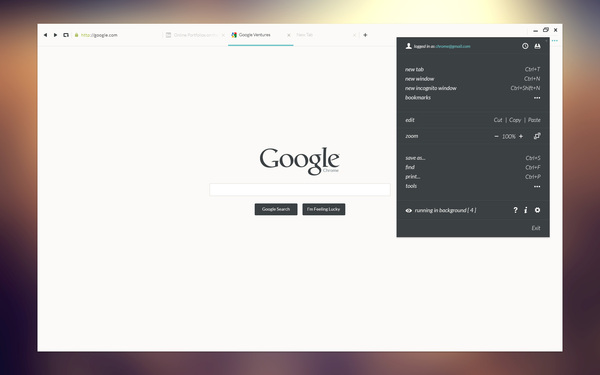Screen dimensions: 600x375
Task: Decrease zoom with the minus button
Action: click(x=496, y=136)
